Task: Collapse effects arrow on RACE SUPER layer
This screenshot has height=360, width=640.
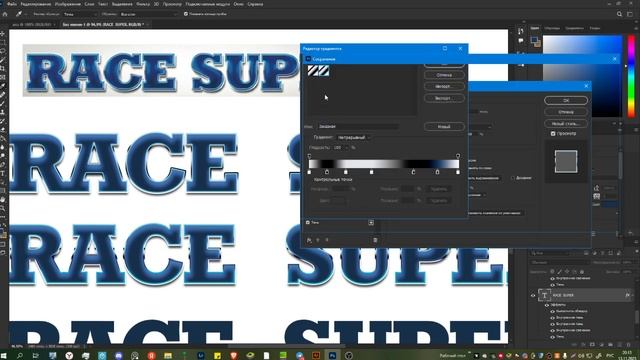Action: (632, 295)
